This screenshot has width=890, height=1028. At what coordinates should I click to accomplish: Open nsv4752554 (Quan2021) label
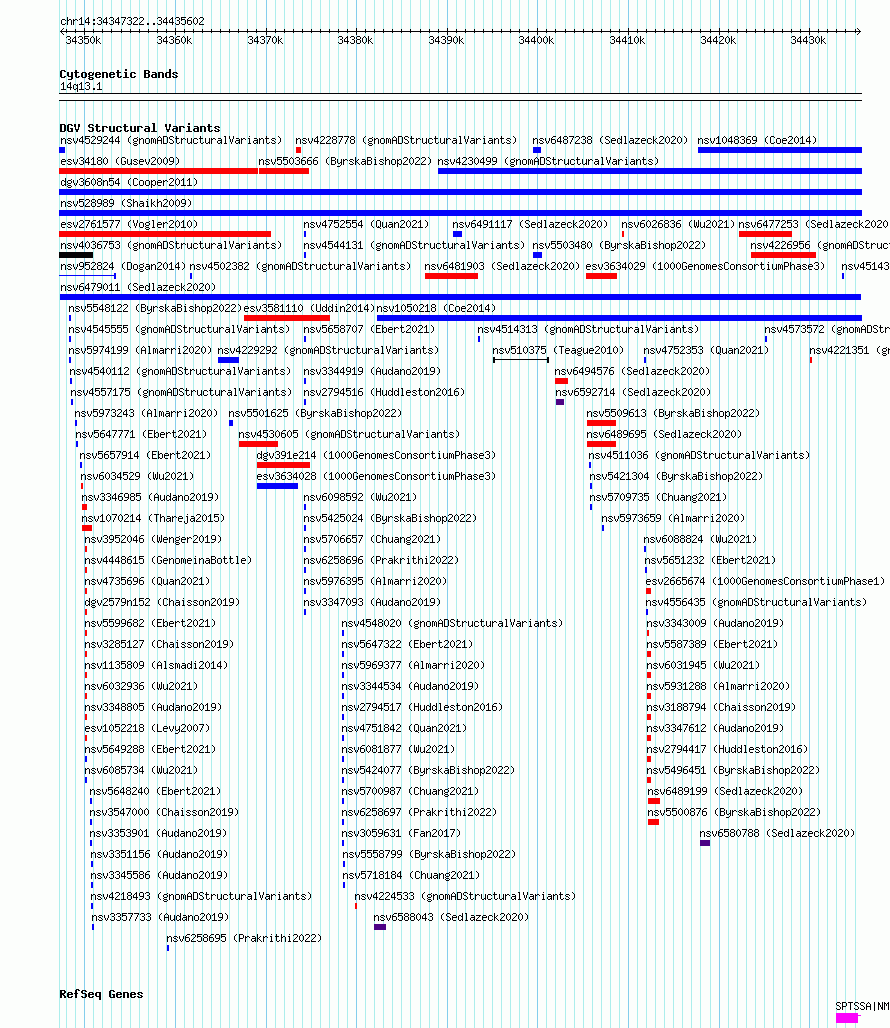[366, 224]
